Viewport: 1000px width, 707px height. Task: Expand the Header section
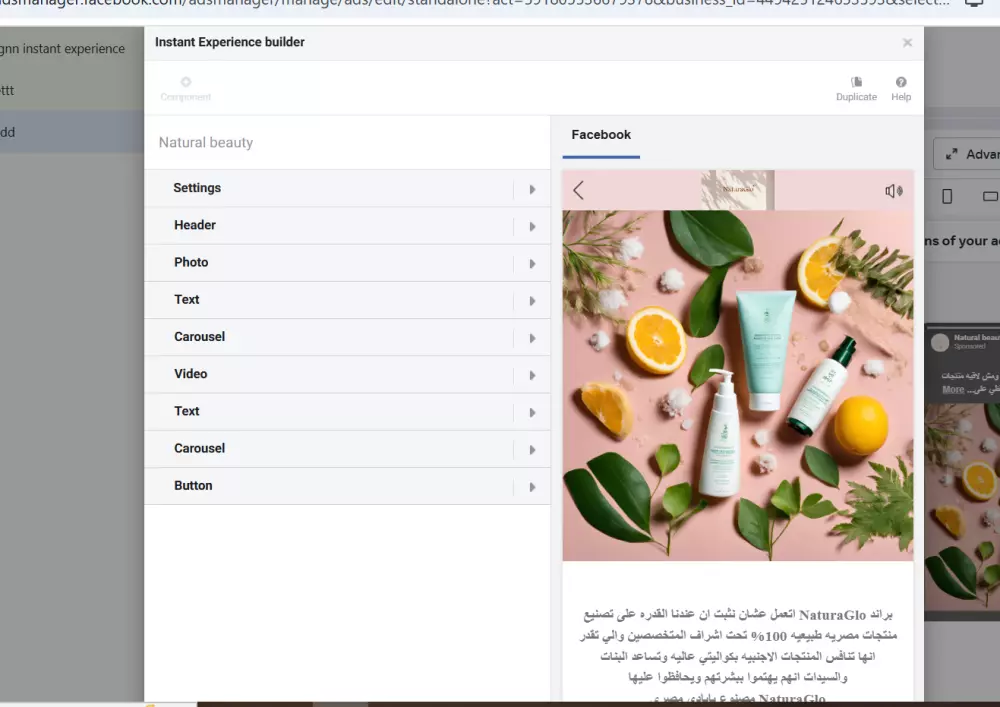[x=348, y=225]
